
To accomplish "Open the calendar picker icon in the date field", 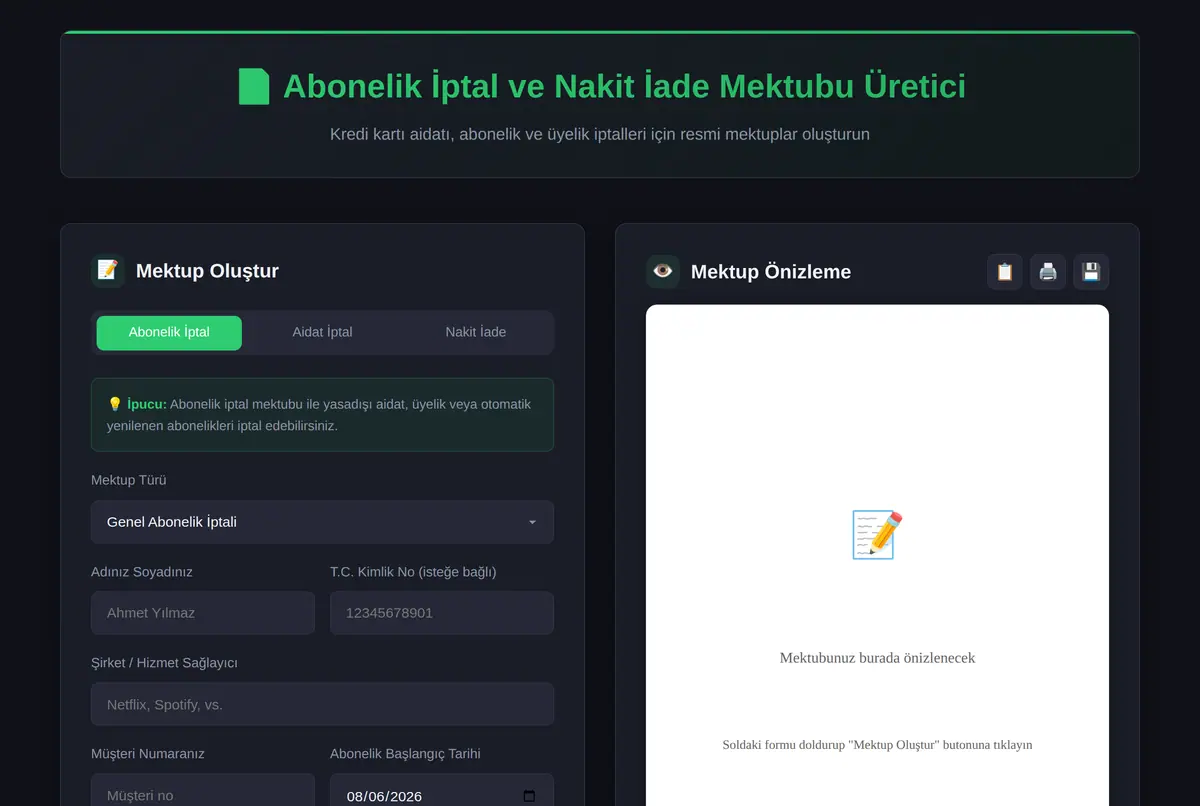I will point(529,796).
